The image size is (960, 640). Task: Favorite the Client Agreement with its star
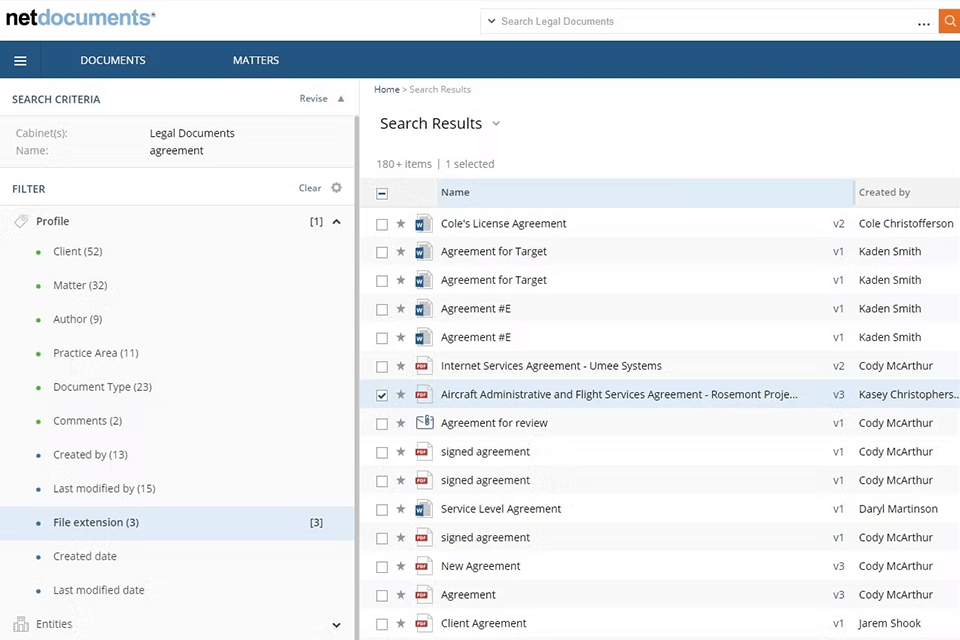coord(401,624)
